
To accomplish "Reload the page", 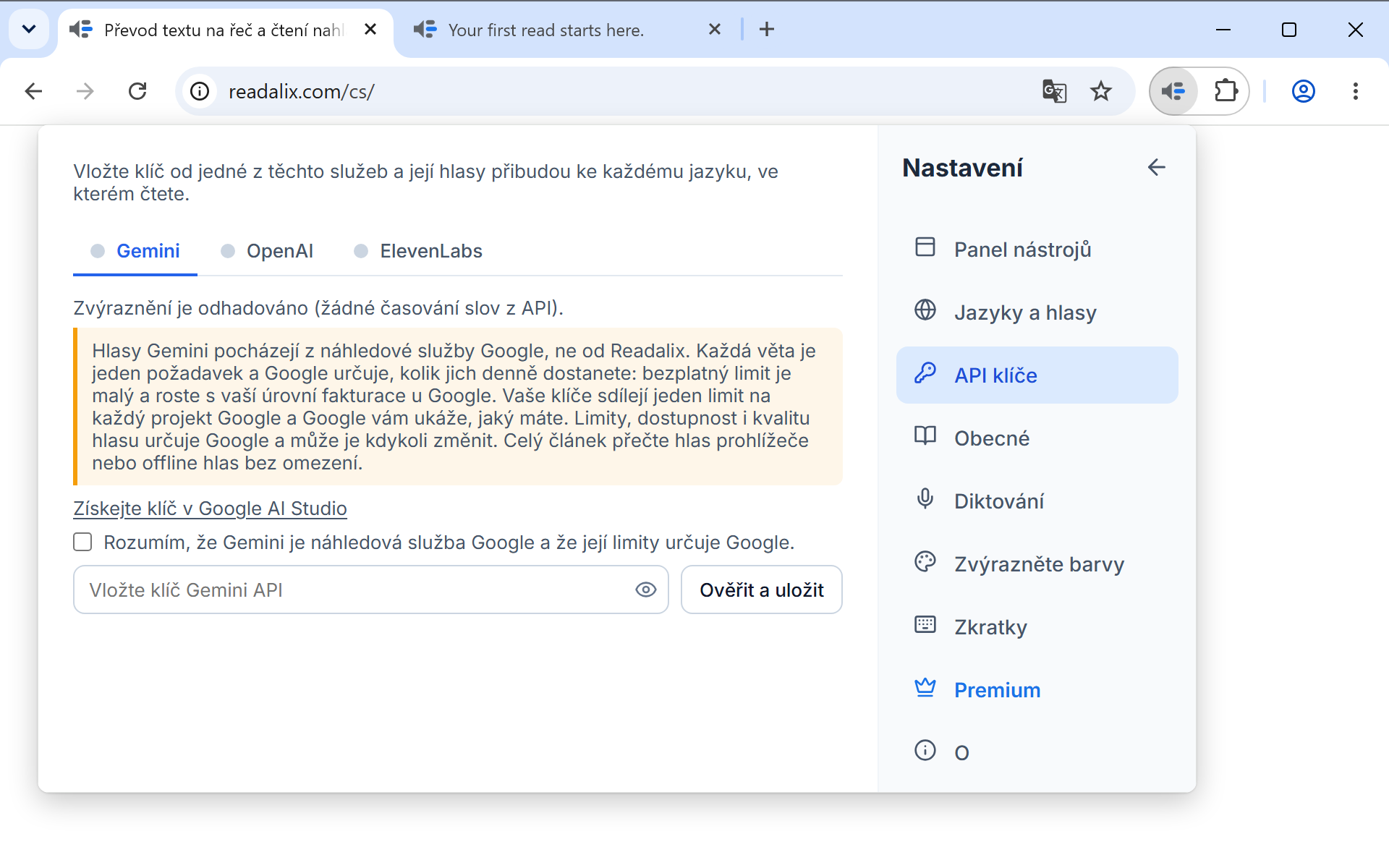I will [x=137, y=91].
